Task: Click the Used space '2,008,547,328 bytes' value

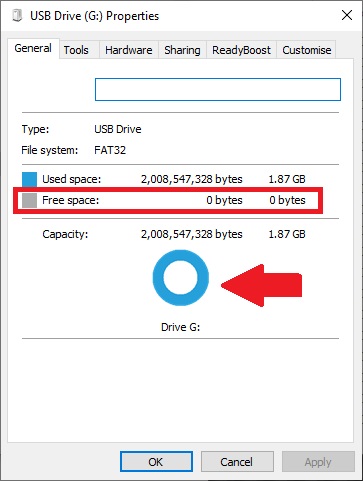Action: (192, 179)
